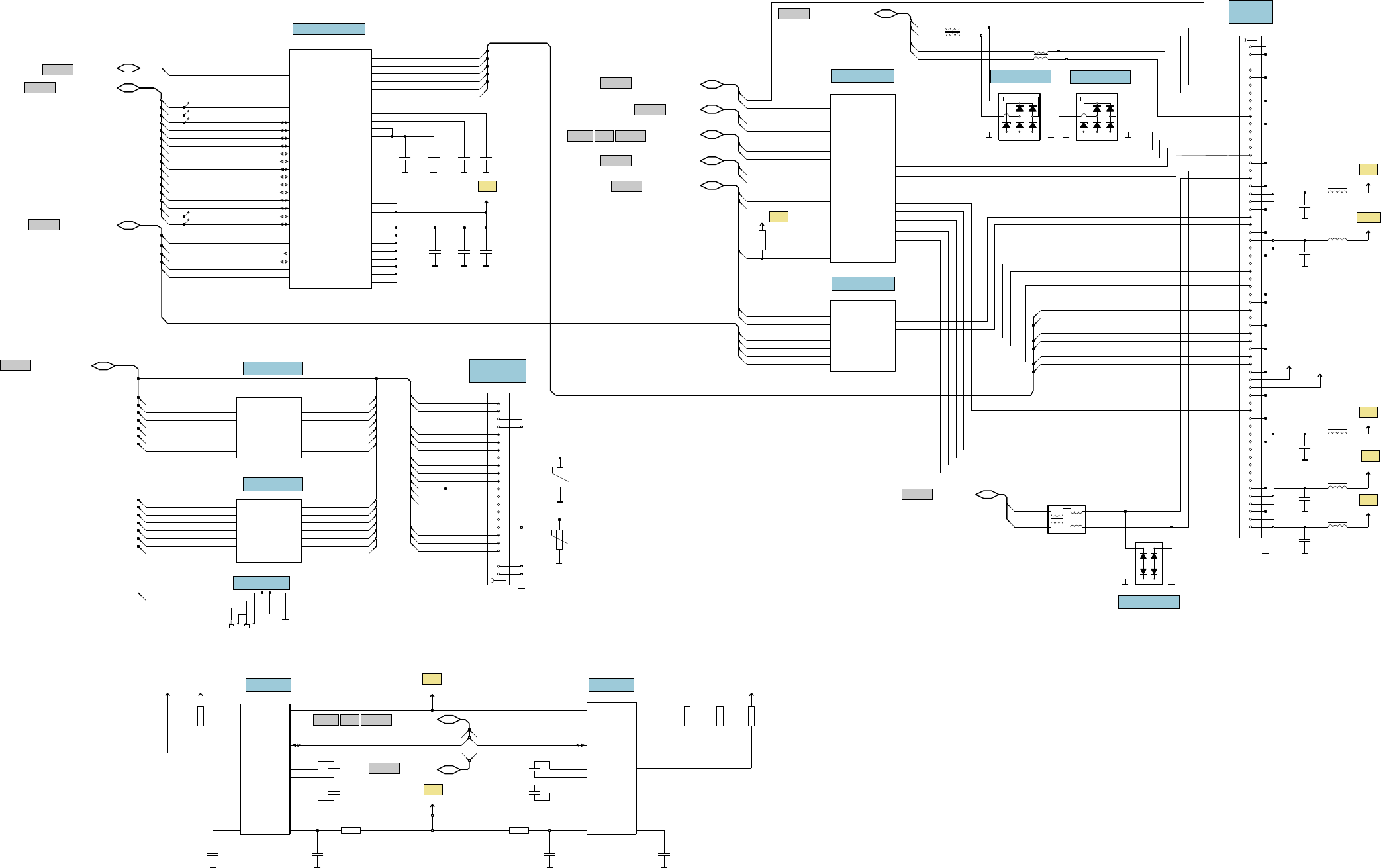This screenshot has width=1381, height=868.
Task: Click the upper hexagonal port between the bottom ICs
Action: (x=449, y=720)
